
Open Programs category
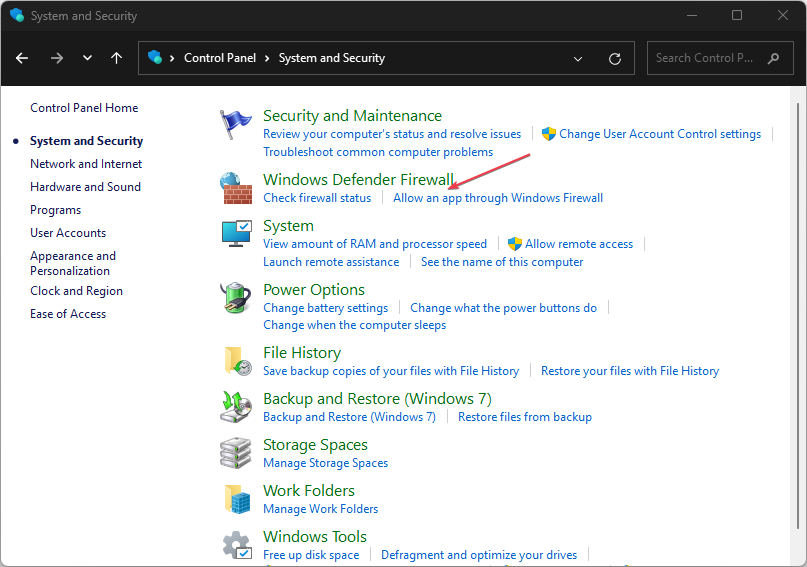click(56, 210)
